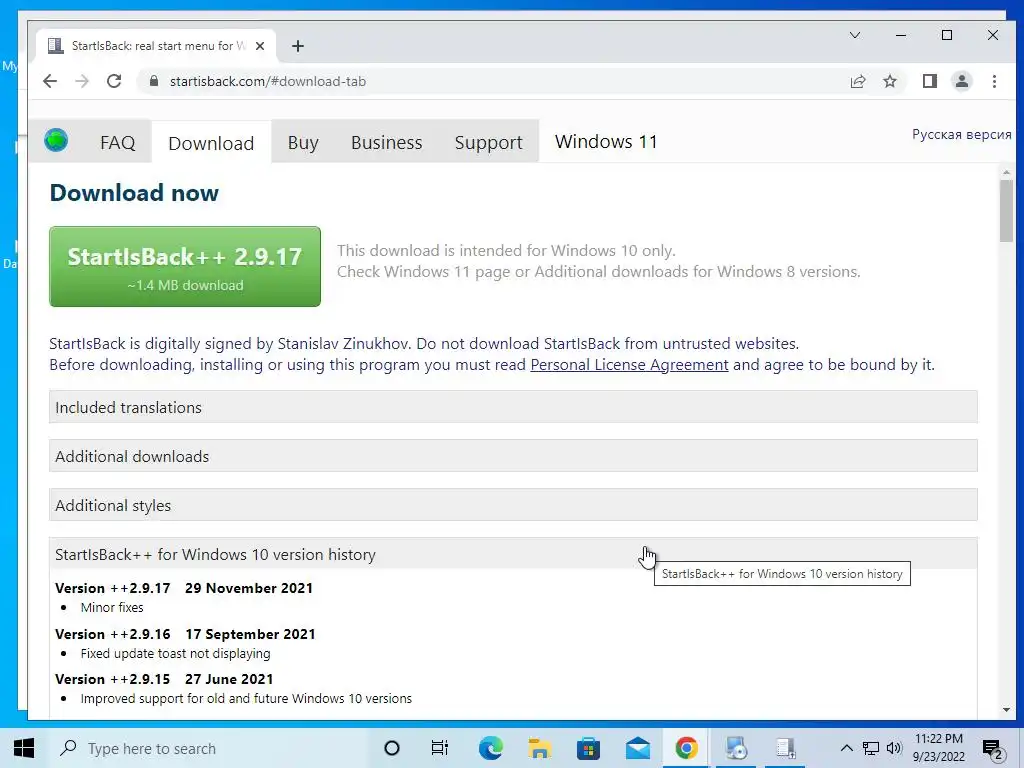Viewport: 1024px width, 768px height.
Task: Show hidden system tray icons
Action: point(846,748)
